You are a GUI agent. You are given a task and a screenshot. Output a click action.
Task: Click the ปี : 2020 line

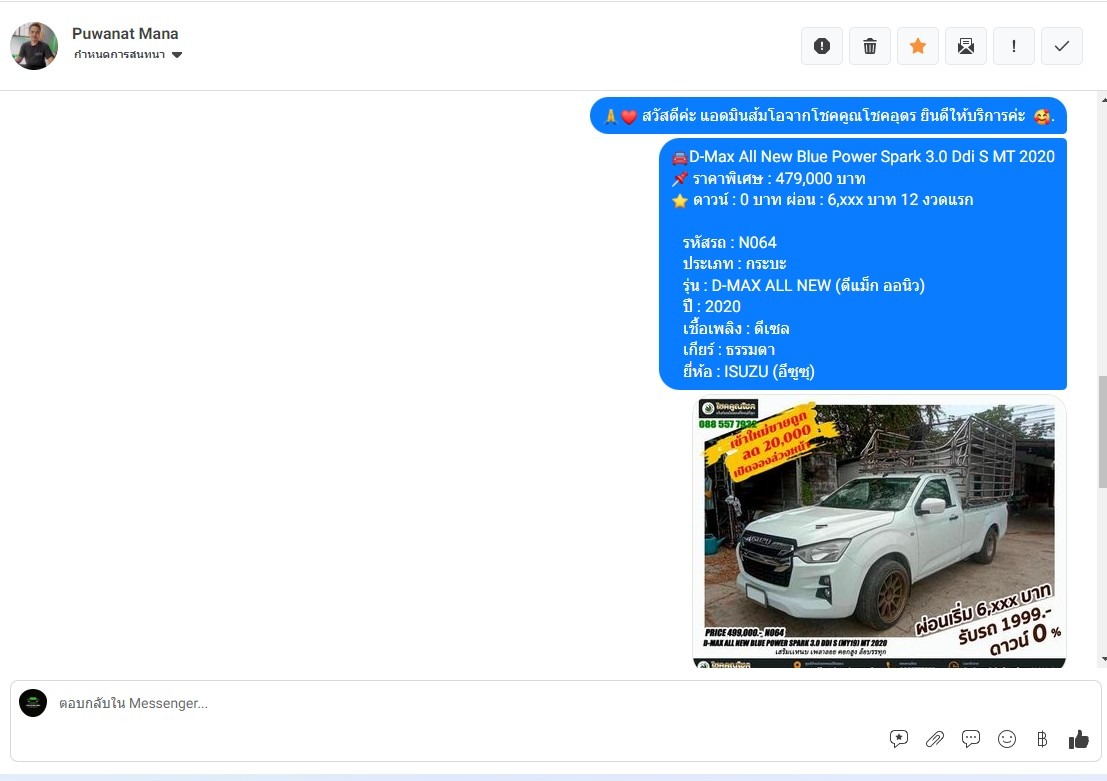pos(712,306)
